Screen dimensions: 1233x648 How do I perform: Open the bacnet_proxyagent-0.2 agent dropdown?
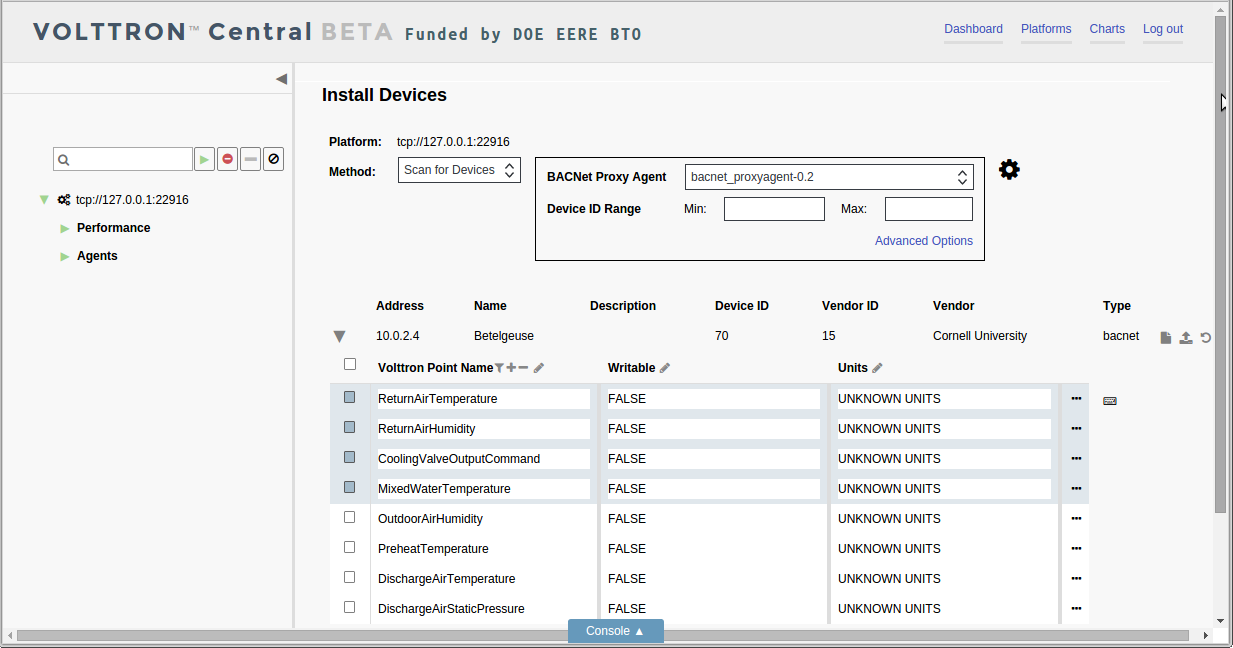click(x=829, y=177)
